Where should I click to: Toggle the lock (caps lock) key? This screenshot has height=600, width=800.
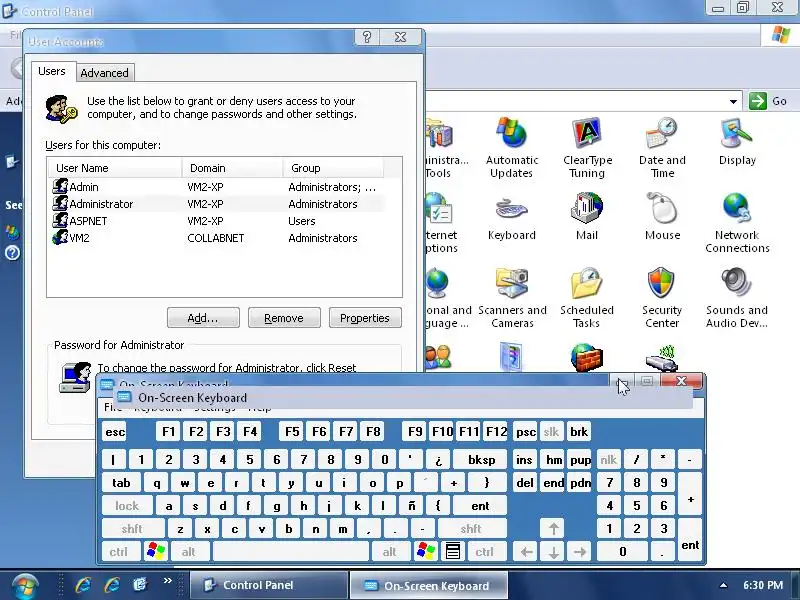pyautogui.click(x=127, y=506)
